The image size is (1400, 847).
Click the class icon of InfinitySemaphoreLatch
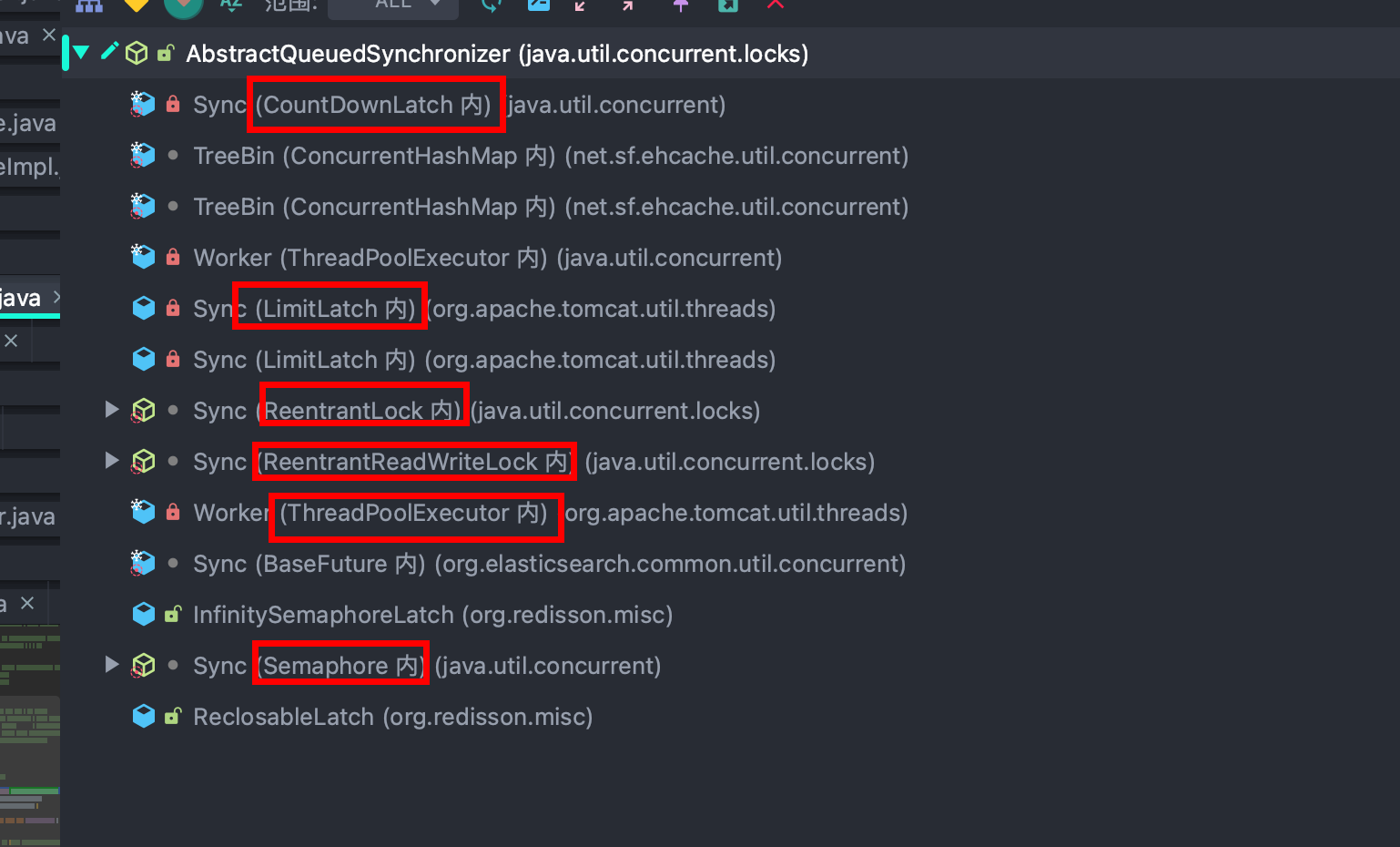[143, 615]
